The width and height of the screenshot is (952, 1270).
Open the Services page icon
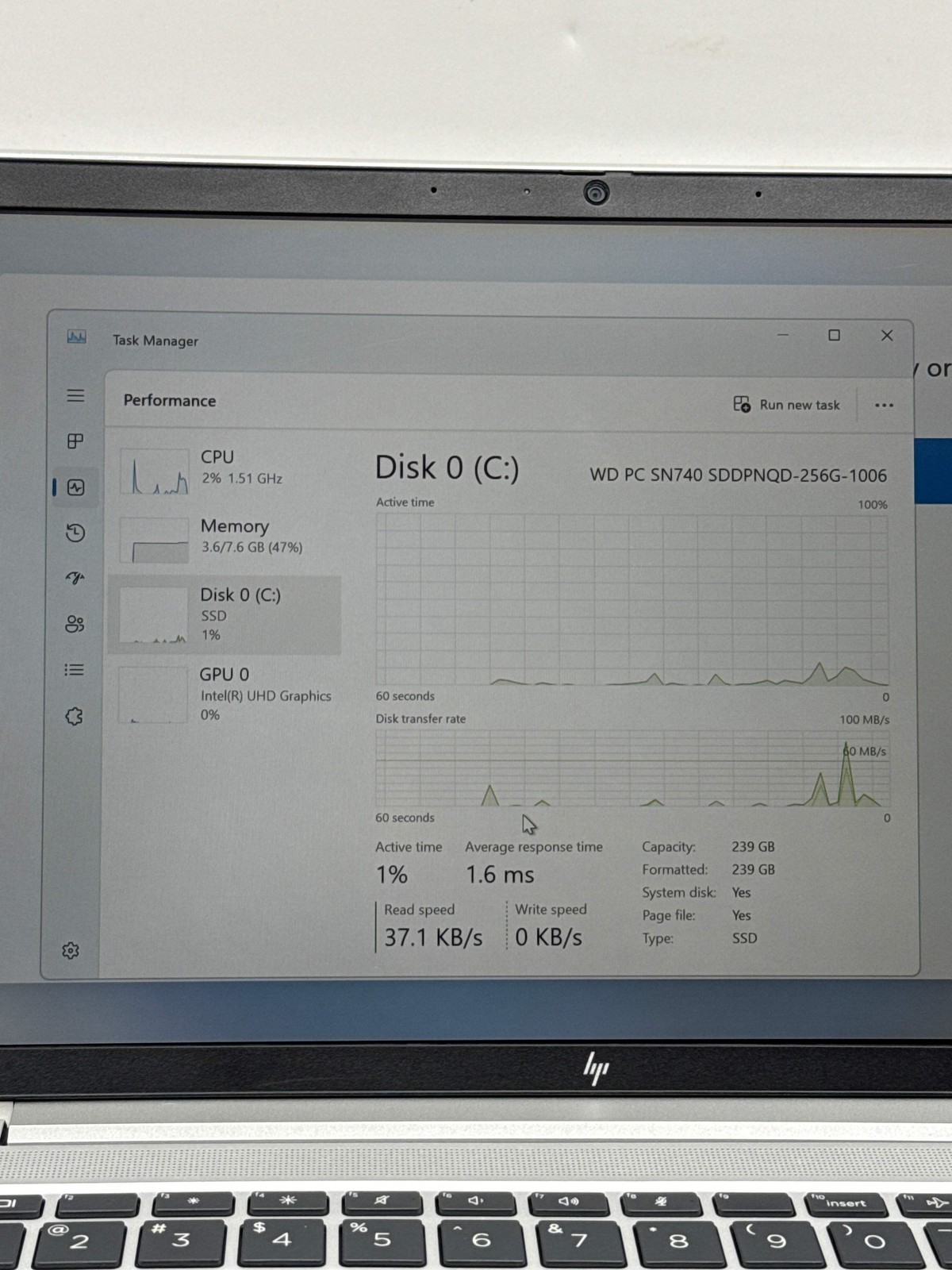[x=74, y=716]
